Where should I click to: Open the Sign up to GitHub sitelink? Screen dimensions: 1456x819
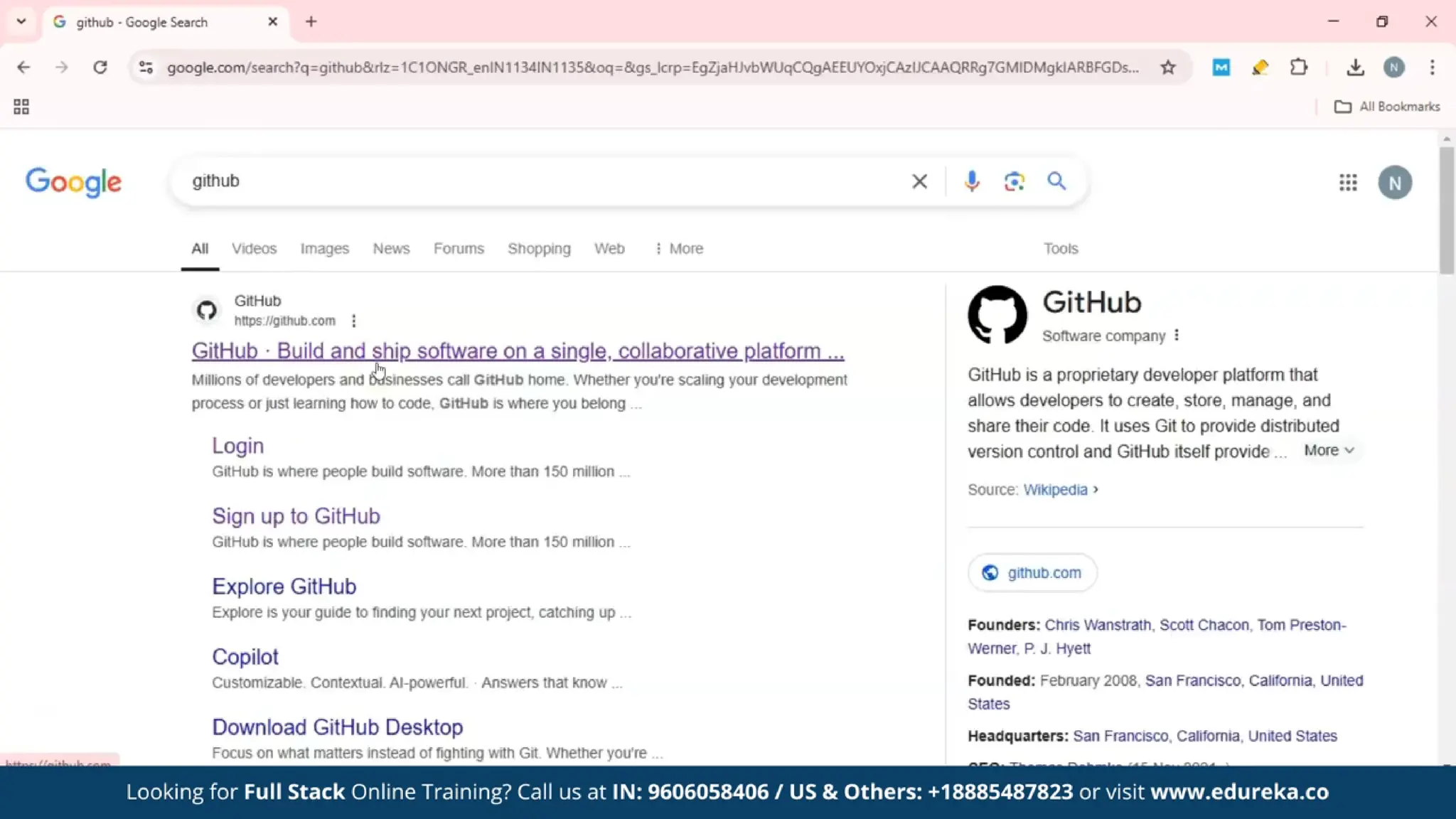click(296, 516)
